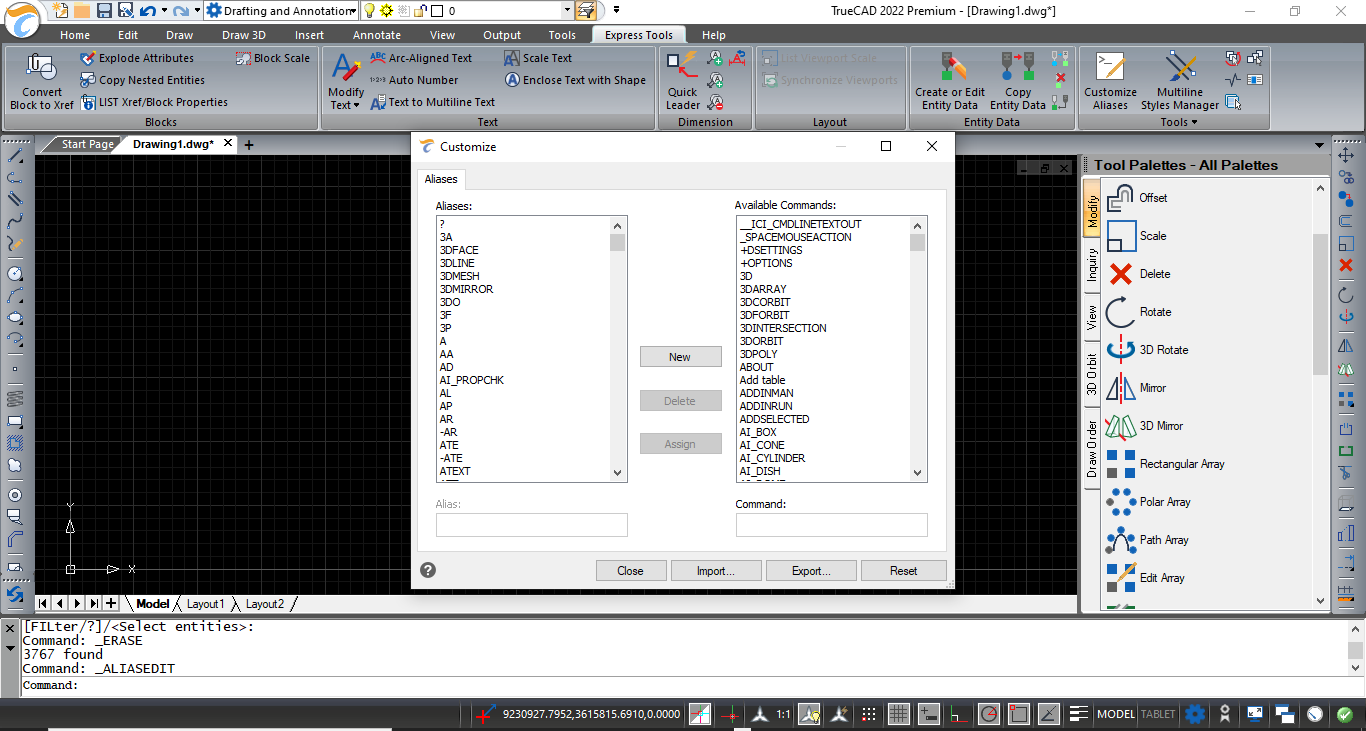Image resolution: width=1366 pixels, height=731 pixels.
Task: Open the Drafting and Annotation workspace dropdown
Action: coord(353,11)
